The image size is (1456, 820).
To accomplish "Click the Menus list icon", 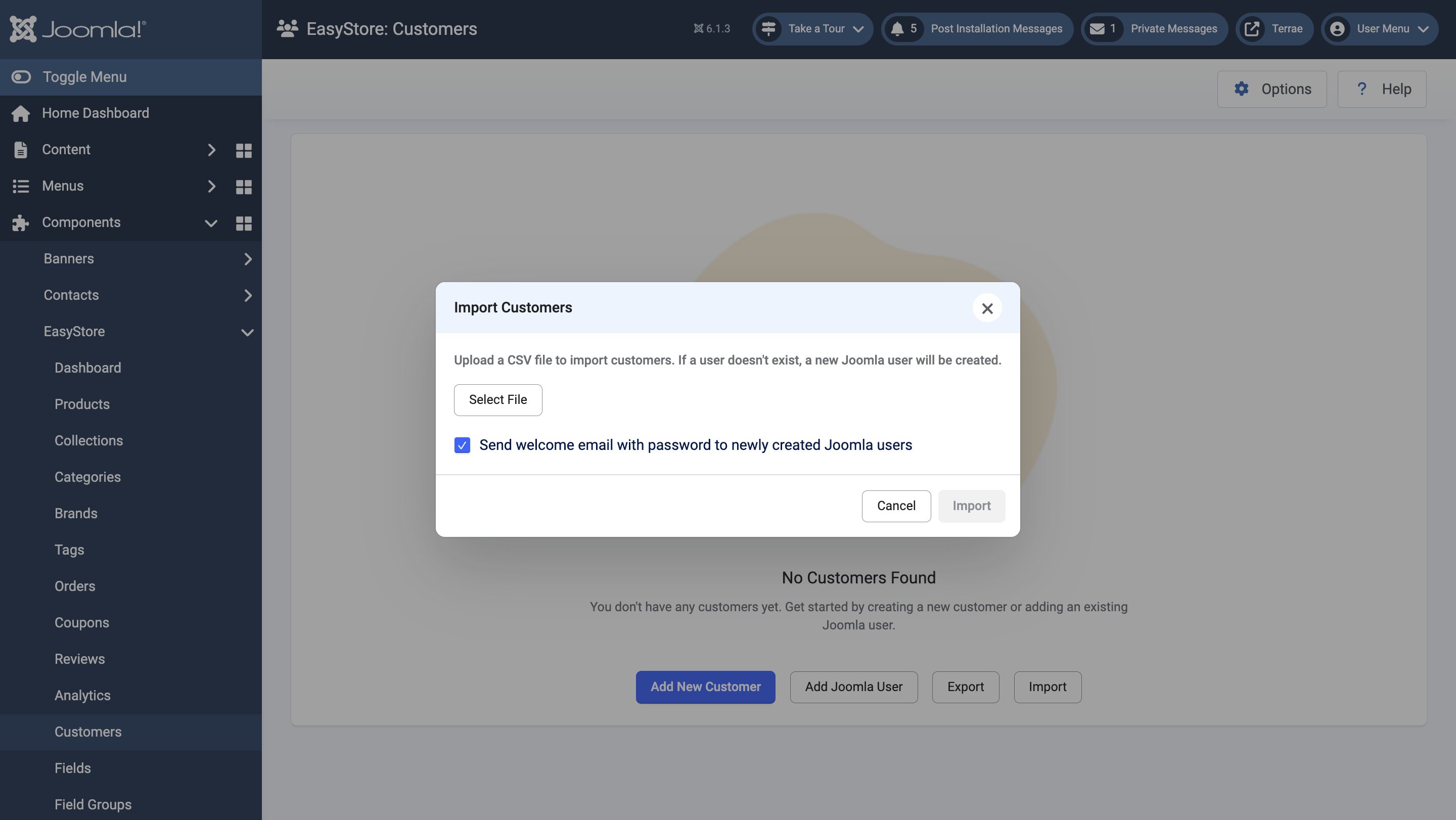I will click(21, 186).
